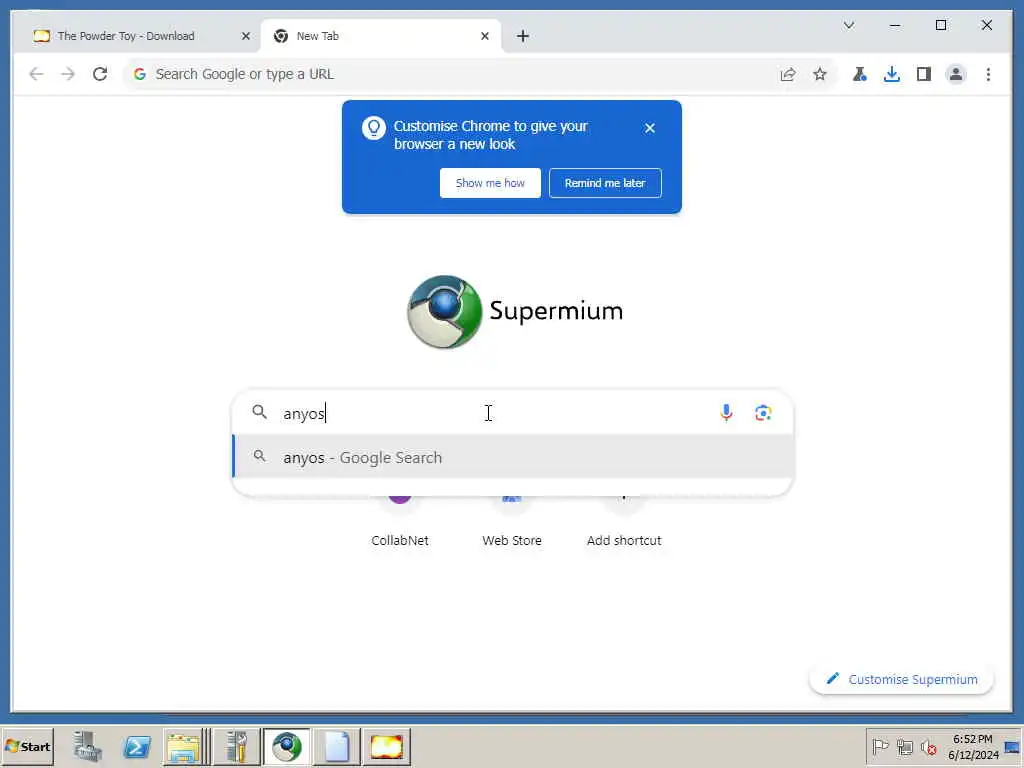Reload the current page
The height and width of the screenshot is (768, 1024).
click(100, 74)
